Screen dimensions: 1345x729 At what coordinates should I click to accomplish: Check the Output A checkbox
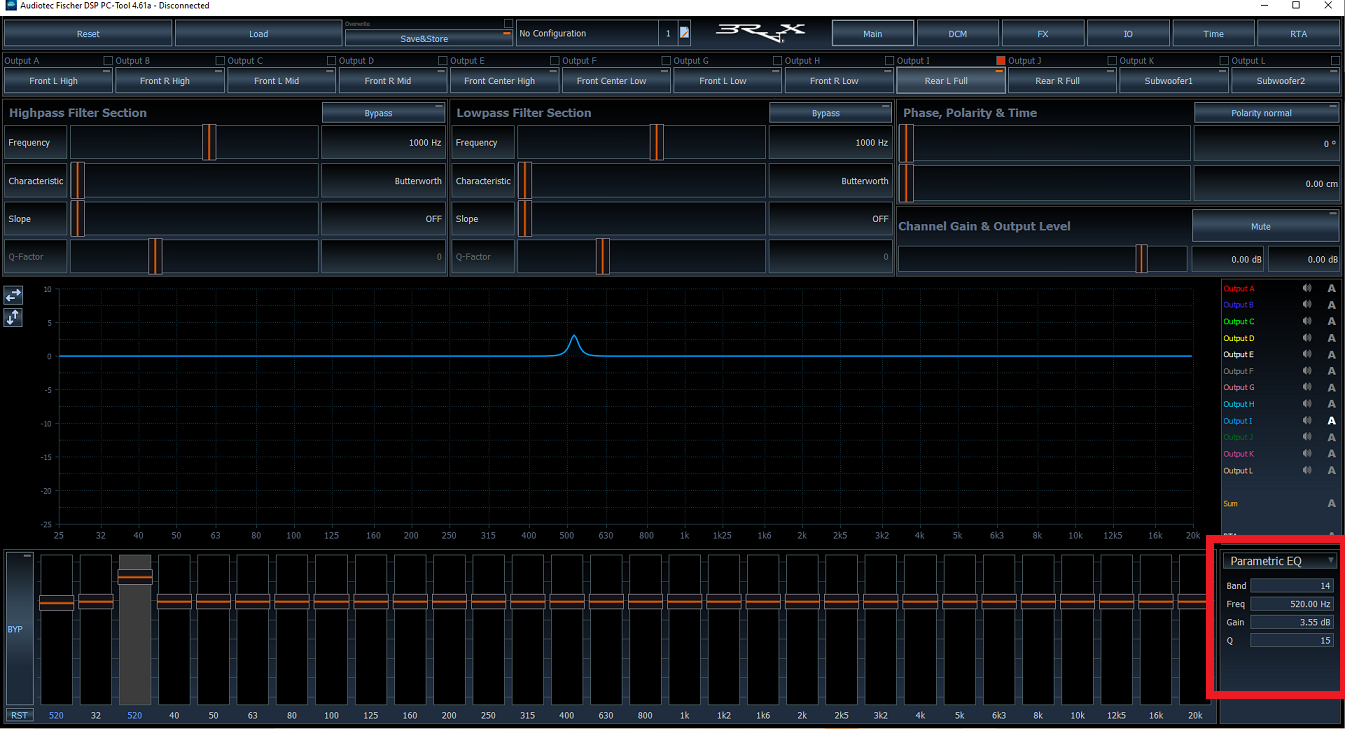pos(108,61)
